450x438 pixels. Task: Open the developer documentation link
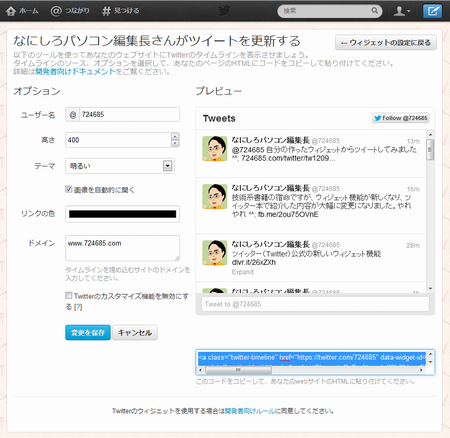point(75,72)
